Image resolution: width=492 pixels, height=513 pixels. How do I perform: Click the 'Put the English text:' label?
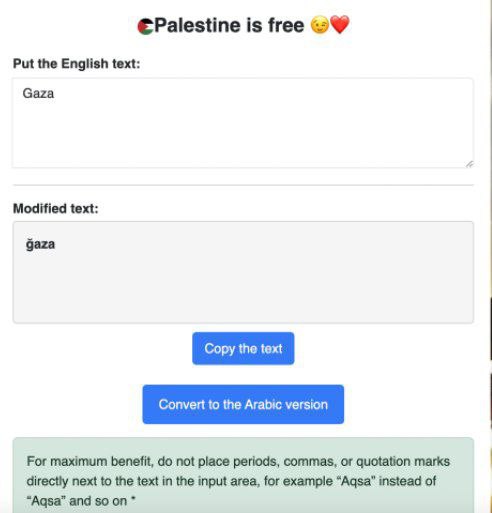(x=76, y=64)
